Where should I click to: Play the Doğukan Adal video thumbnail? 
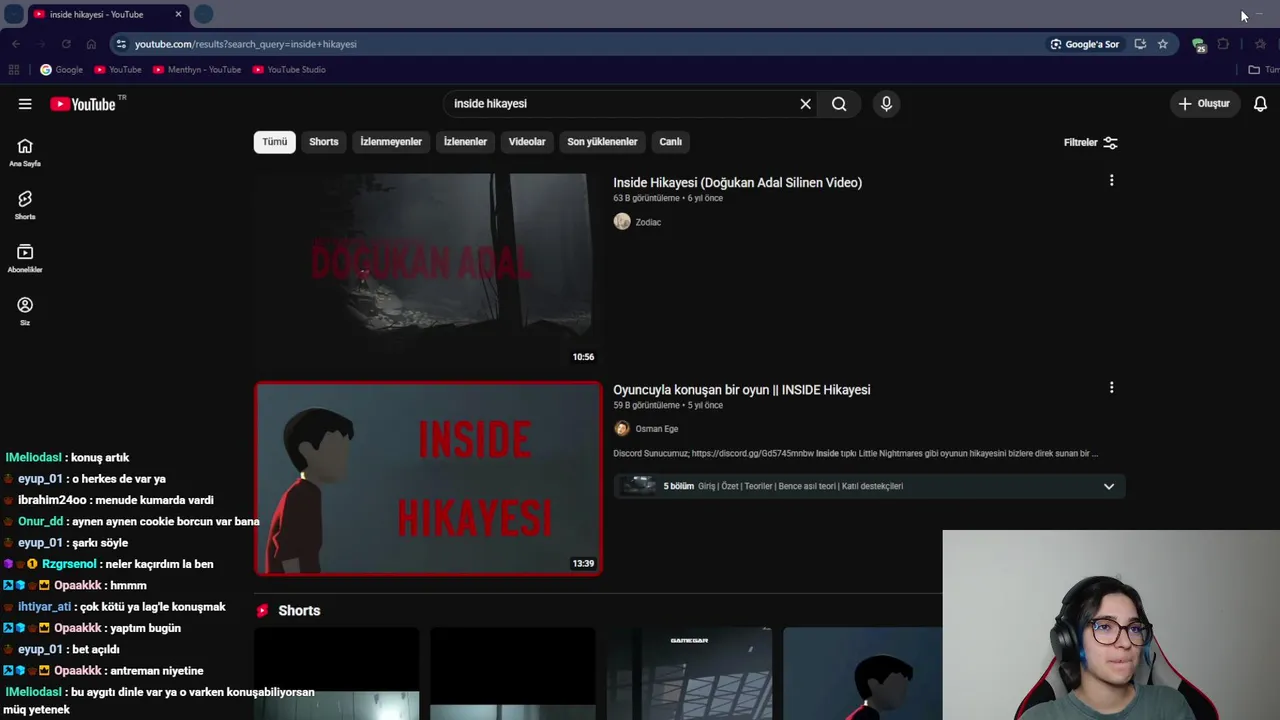click(x=428, y=271)
